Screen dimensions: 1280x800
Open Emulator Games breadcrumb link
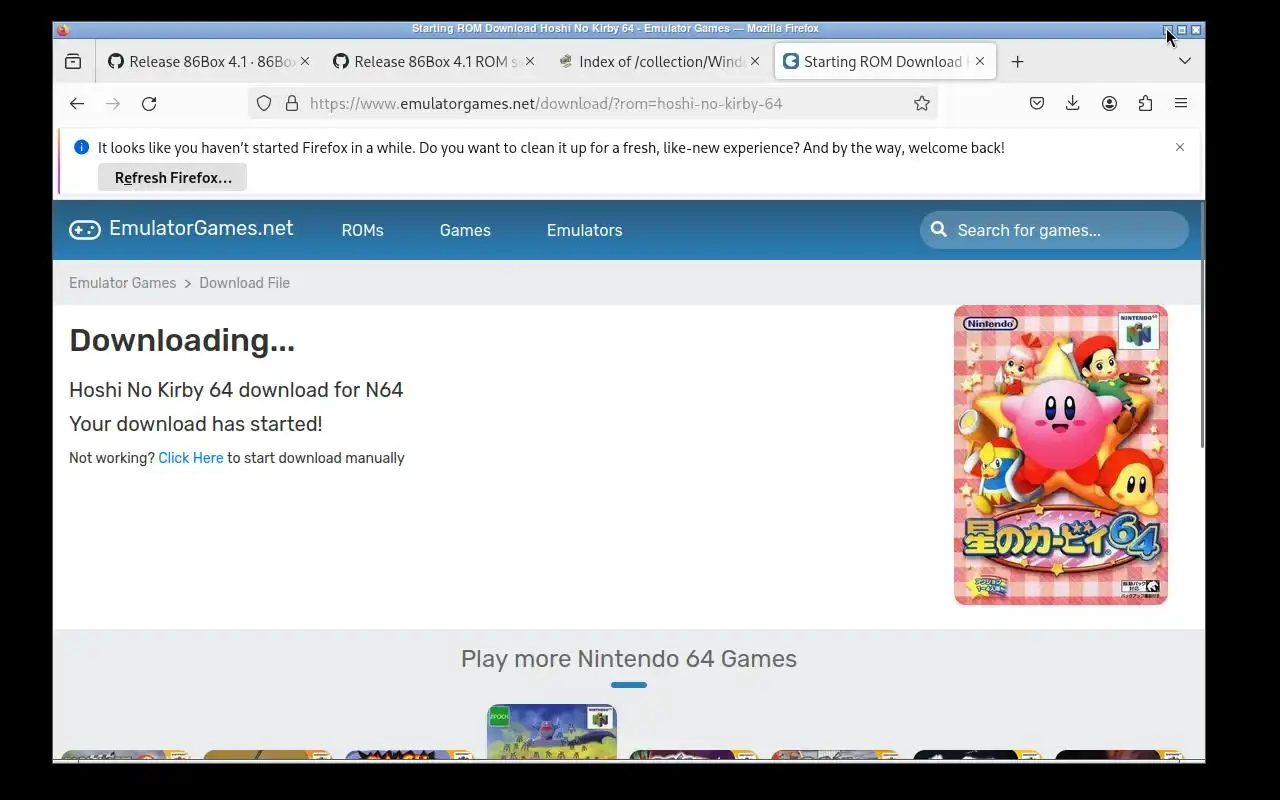click(x=122, y=283)
